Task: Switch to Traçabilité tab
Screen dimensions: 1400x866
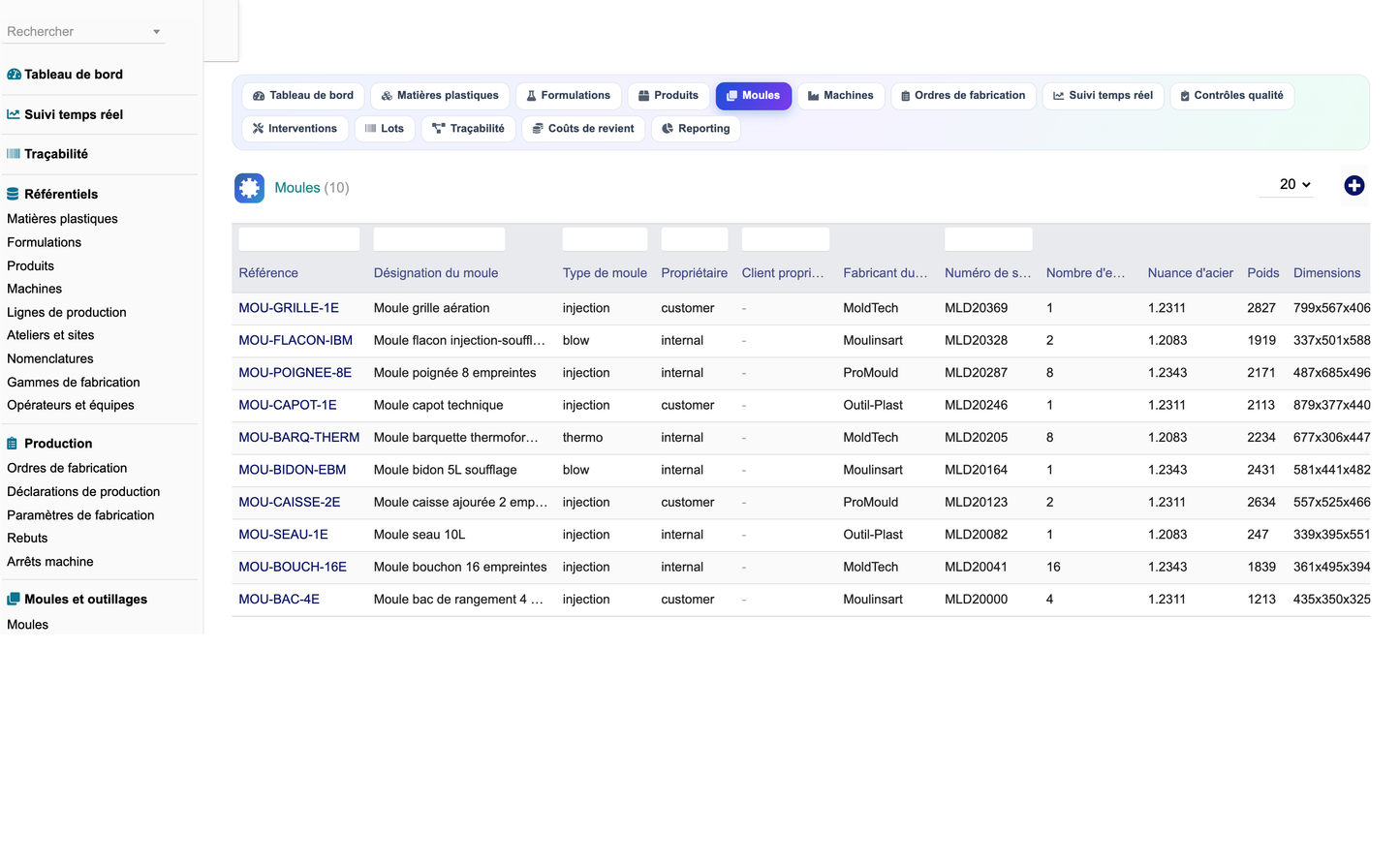Action: click(468, 129)
